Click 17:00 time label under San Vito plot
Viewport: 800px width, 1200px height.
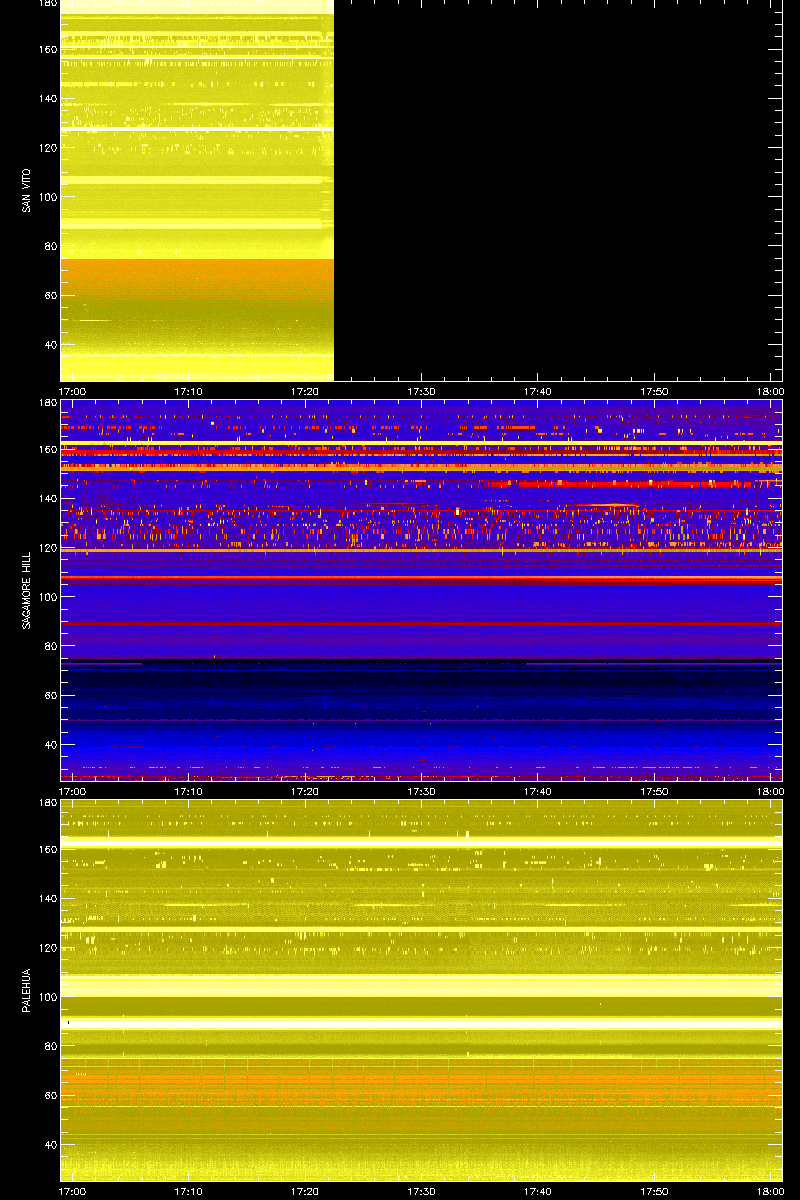click(72, 392)
